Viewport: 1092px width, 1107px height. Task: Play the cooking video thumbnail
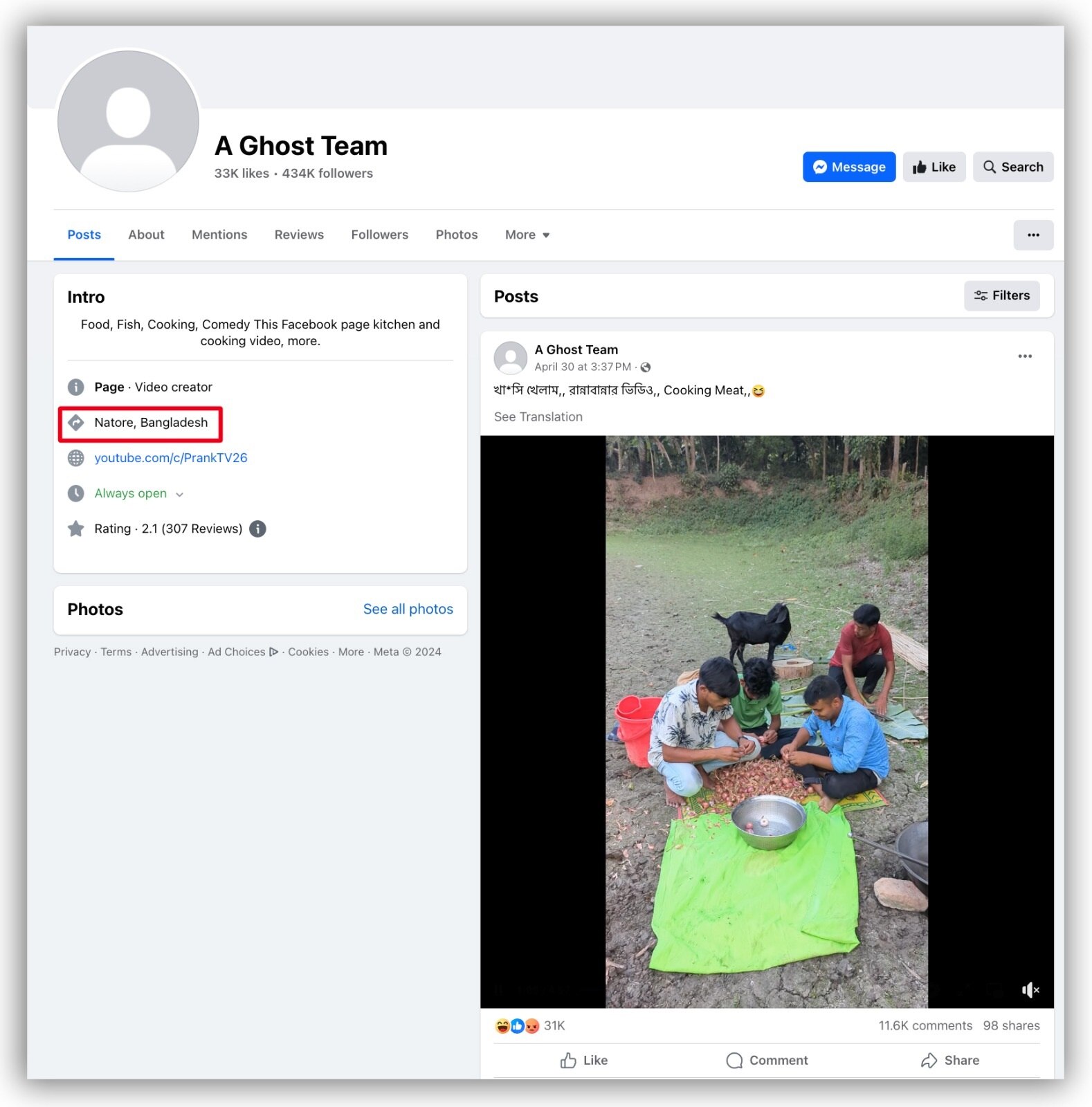(766, 721)
